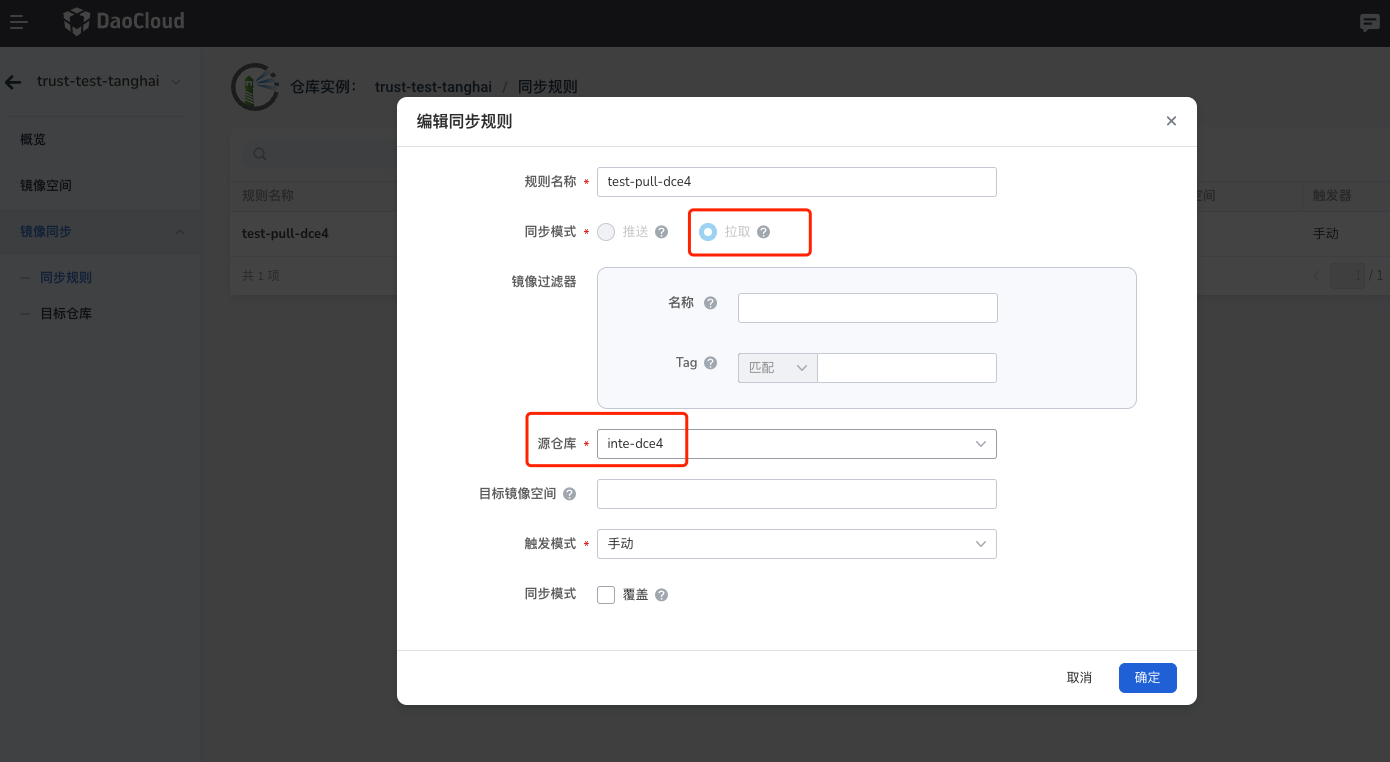Screen dimensions: 1390x762
Task: Select the 拉取 radio button
Action: tap(707, 231)
